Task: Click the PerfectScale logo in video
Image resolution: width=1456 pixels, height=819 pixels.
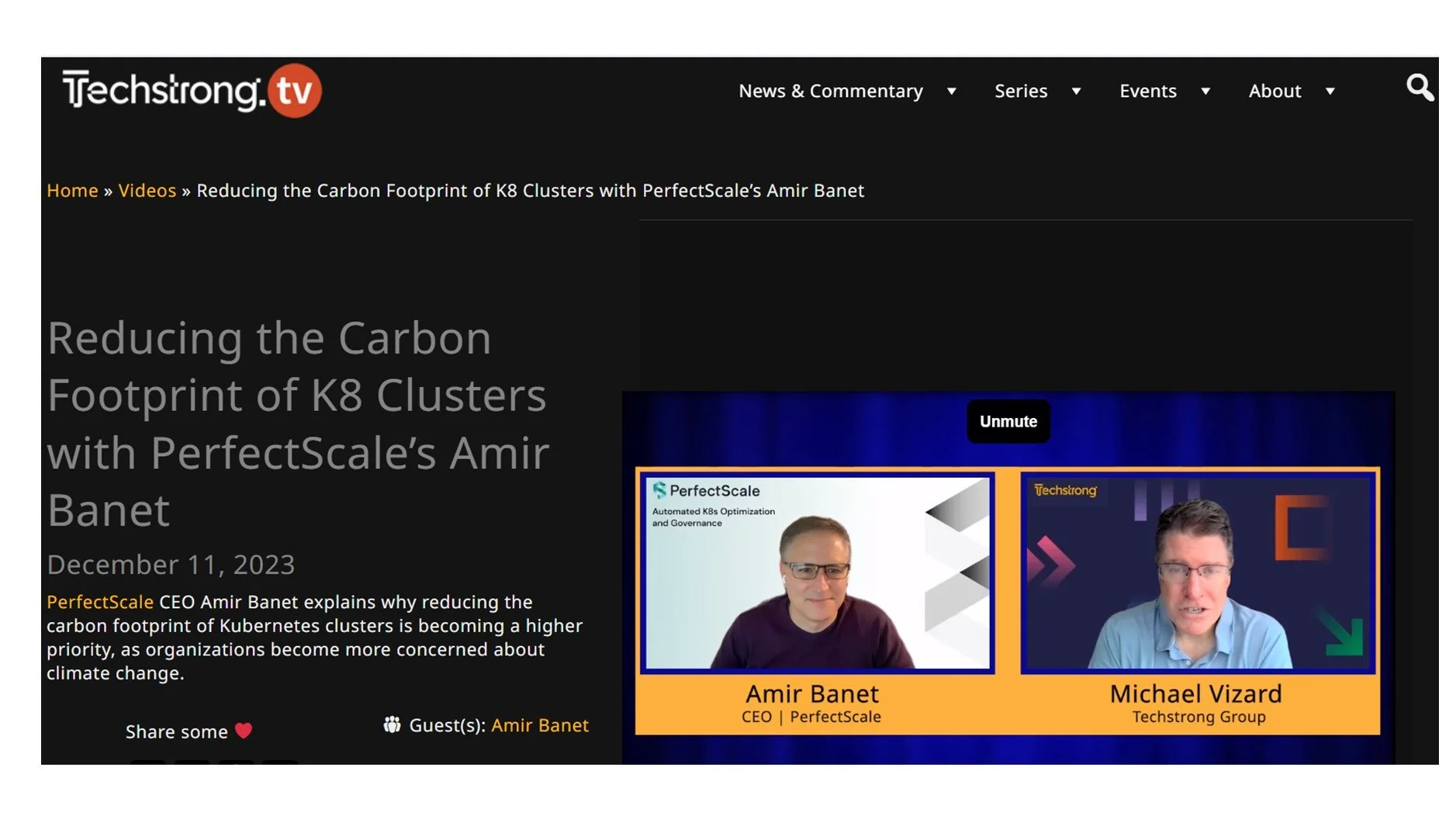Action: (706, 490)
